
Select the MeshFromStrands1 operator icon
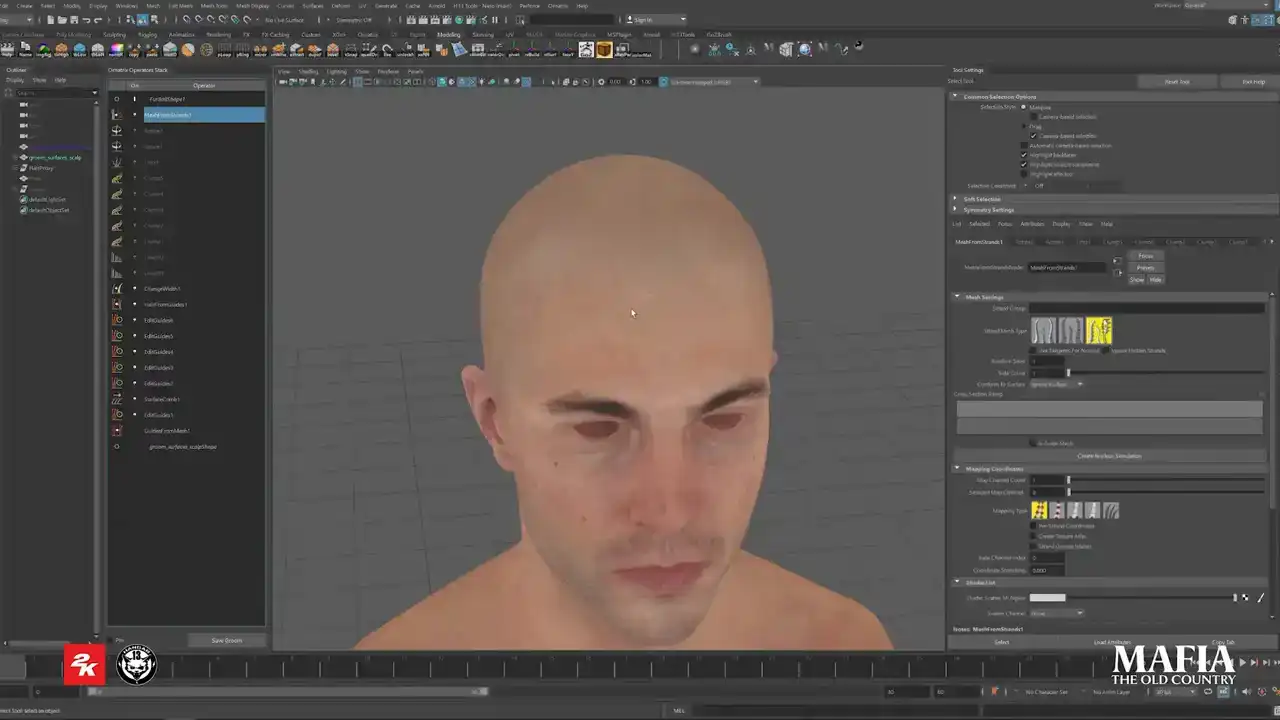[117, 115]
